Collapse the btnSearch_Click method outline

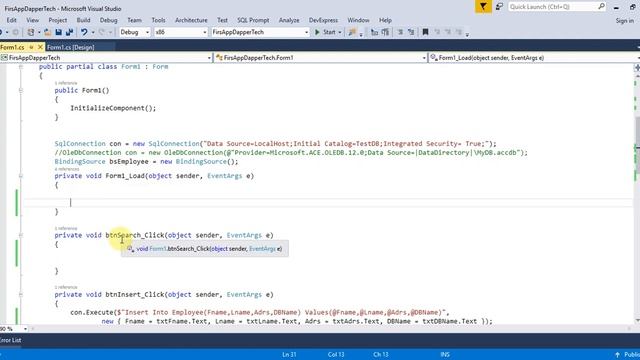click(21, 235)
